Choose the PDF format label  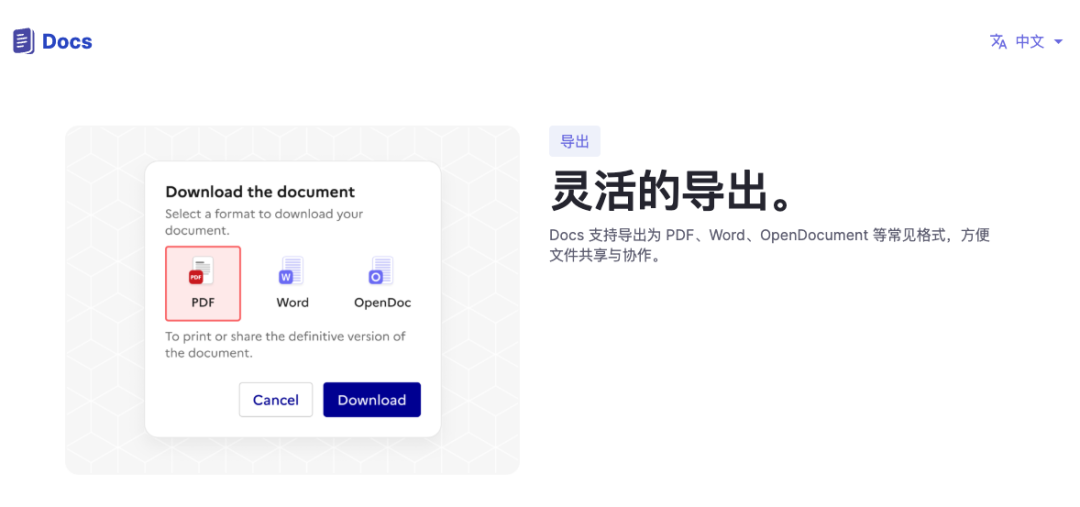pyautogui.click(x=203, y=302)
